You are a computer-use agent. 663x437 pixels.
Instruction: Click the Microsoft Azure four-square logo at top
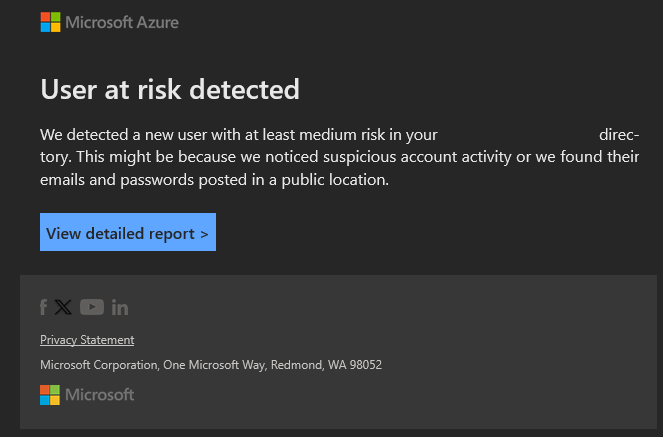pos(50,22)
